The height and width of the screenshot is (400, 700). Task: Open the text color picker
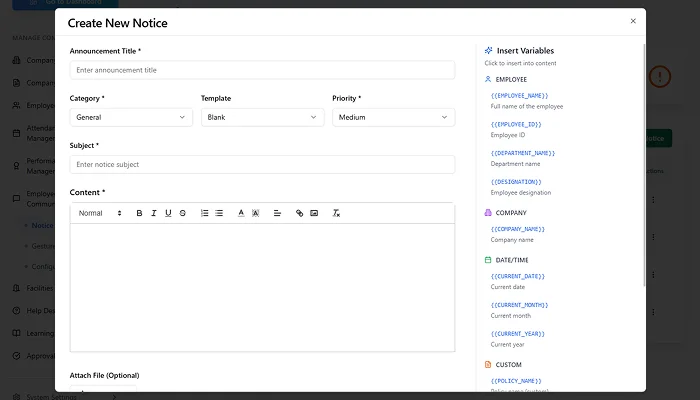click(x=241, y=213)
